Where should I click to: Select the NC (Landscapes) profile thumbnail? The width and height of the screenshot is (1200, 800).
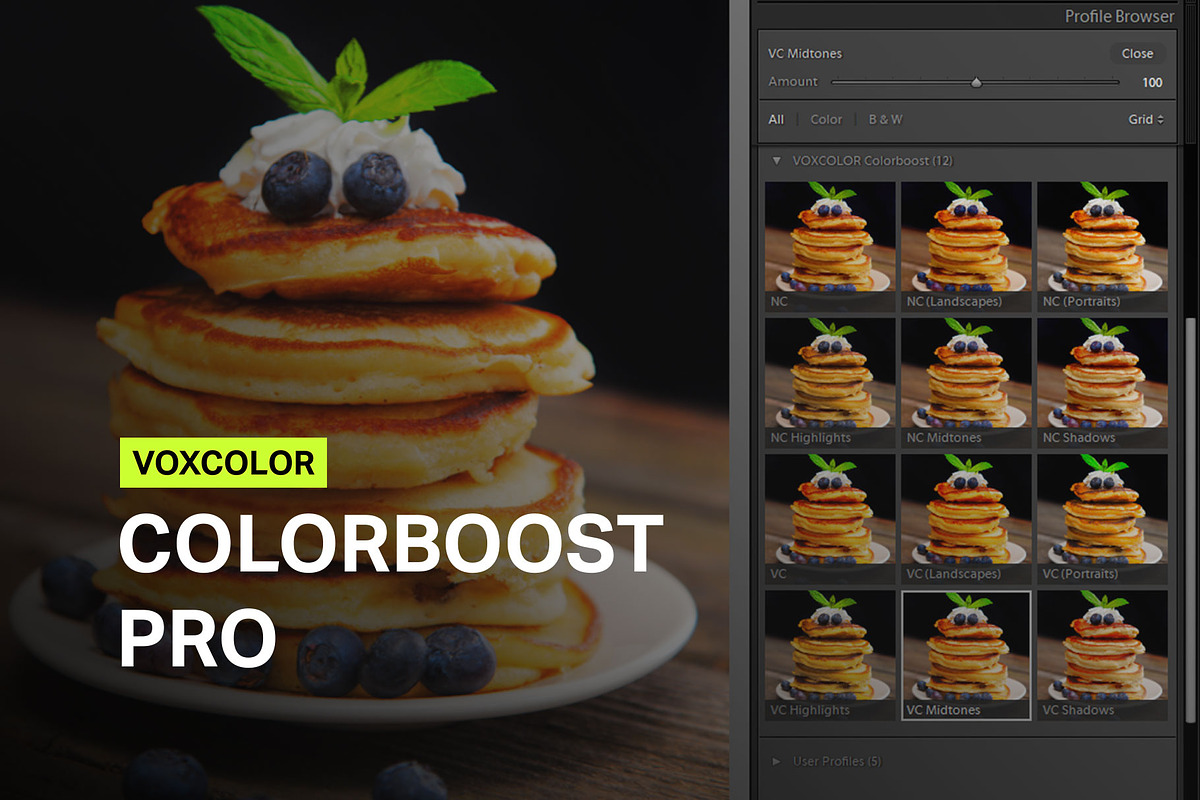click(966, 246)
